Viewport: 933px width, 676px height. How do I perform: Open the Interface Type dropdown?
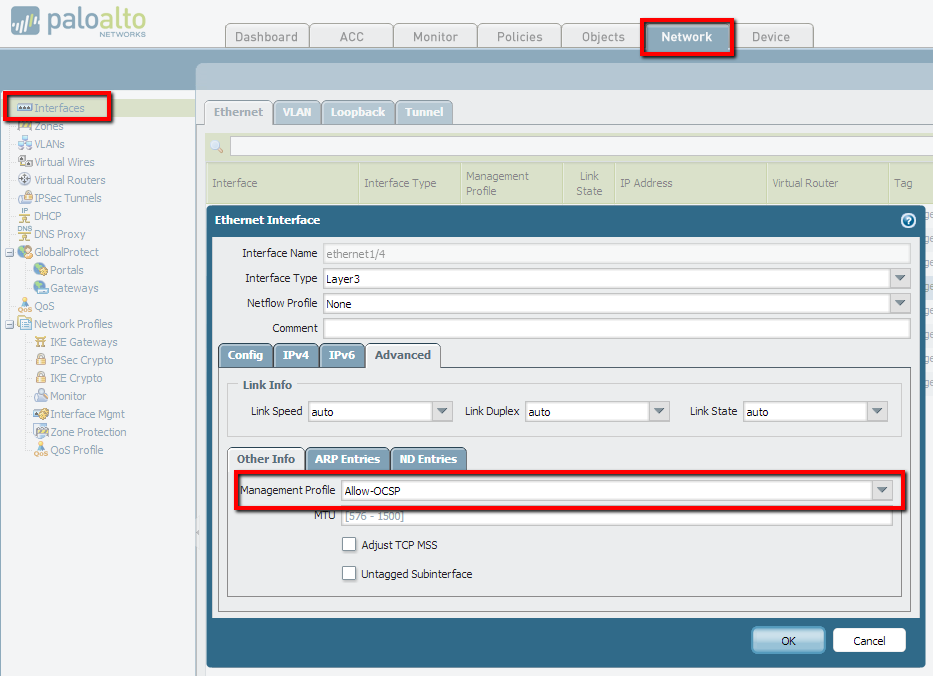tap(900, 278)
